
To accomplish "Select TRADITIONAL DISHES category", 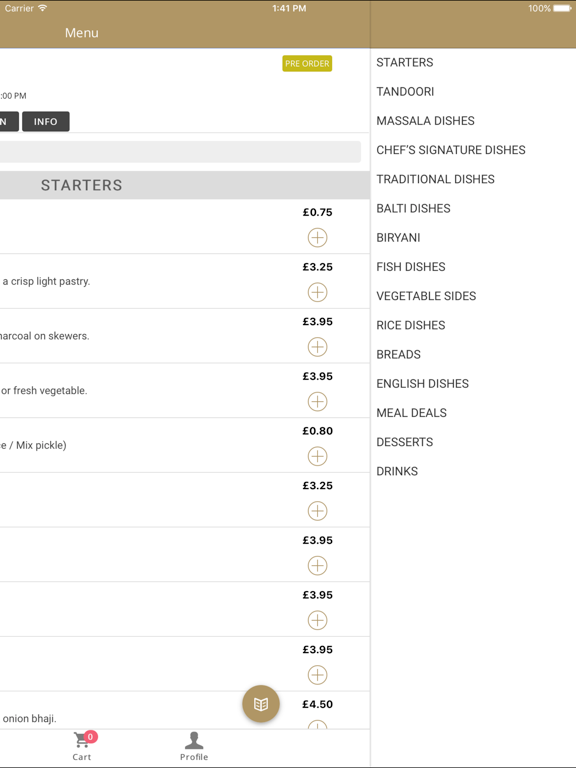I will point(435,179).
